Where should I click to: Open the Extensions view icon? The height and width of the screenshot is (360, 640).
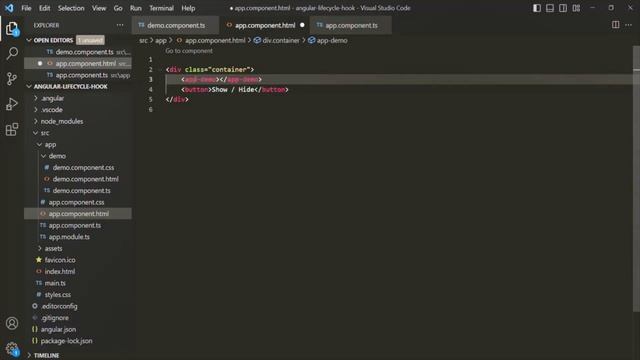coord(12,129)
